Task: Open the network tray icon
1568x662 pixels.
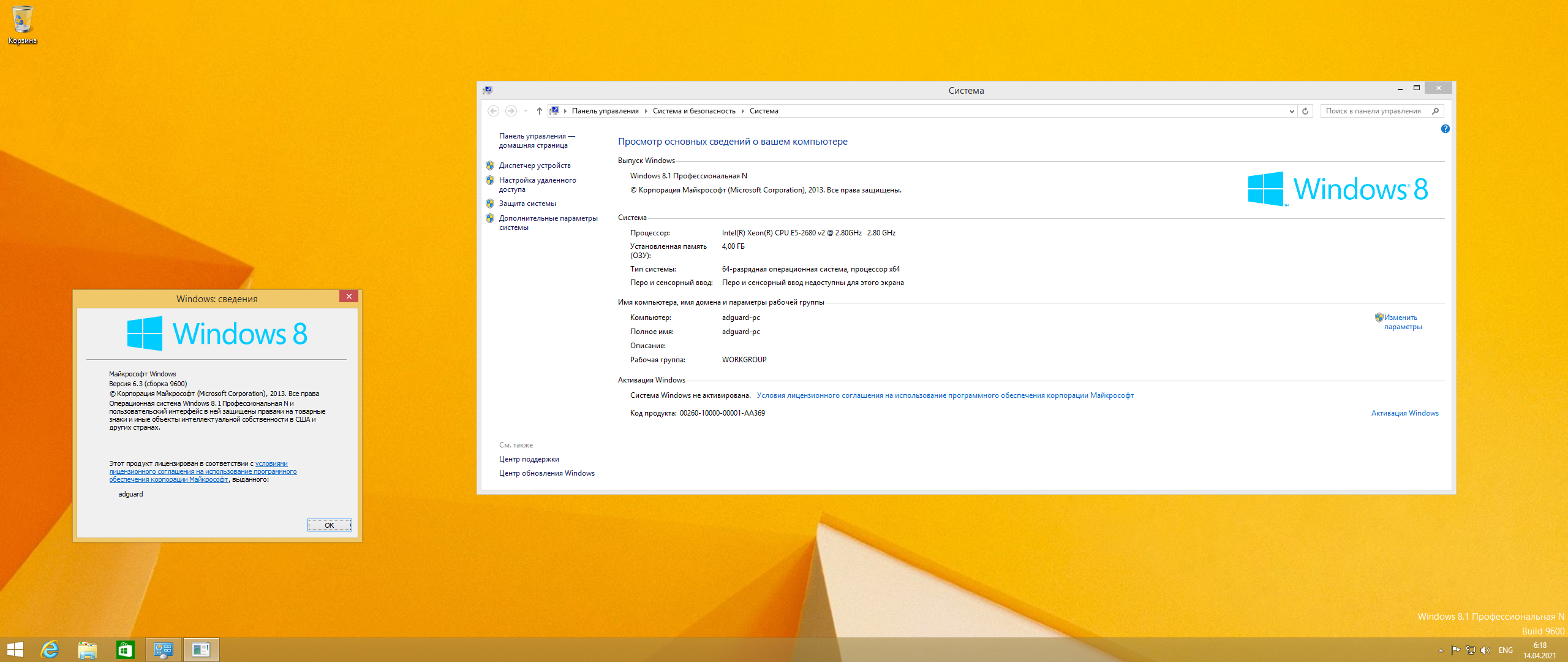Action: [x=1471, y=650]
